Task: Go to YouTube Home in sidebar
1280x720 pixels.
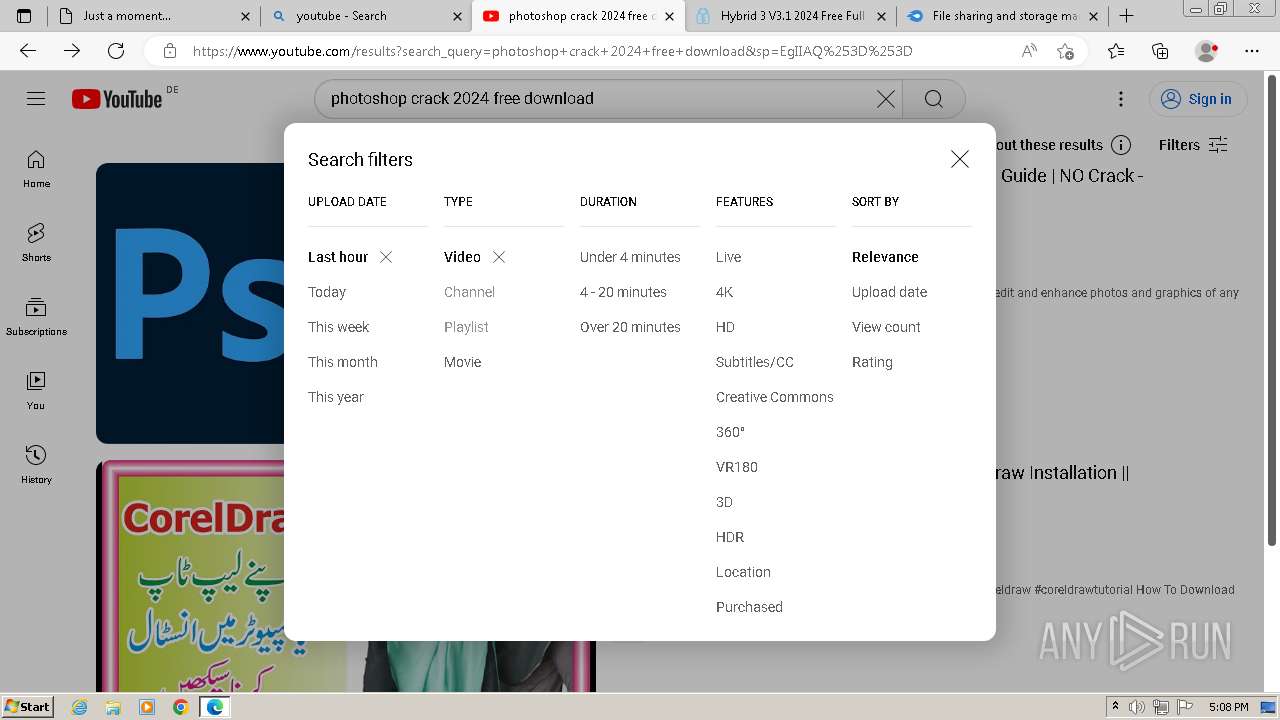Action: [36, 169]
